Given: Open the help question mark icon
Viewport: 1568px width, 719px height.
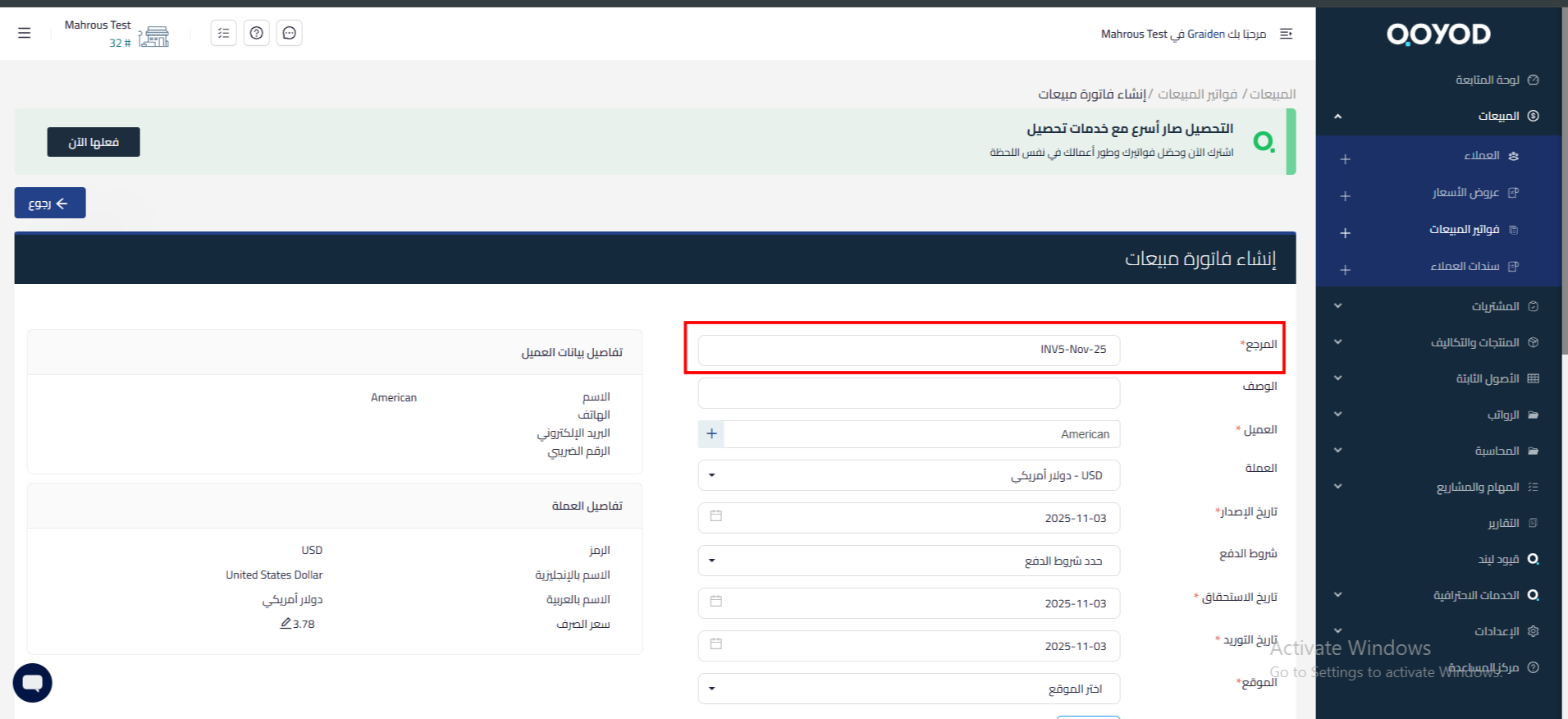Looking at the screenshot, I should [257, 33].
